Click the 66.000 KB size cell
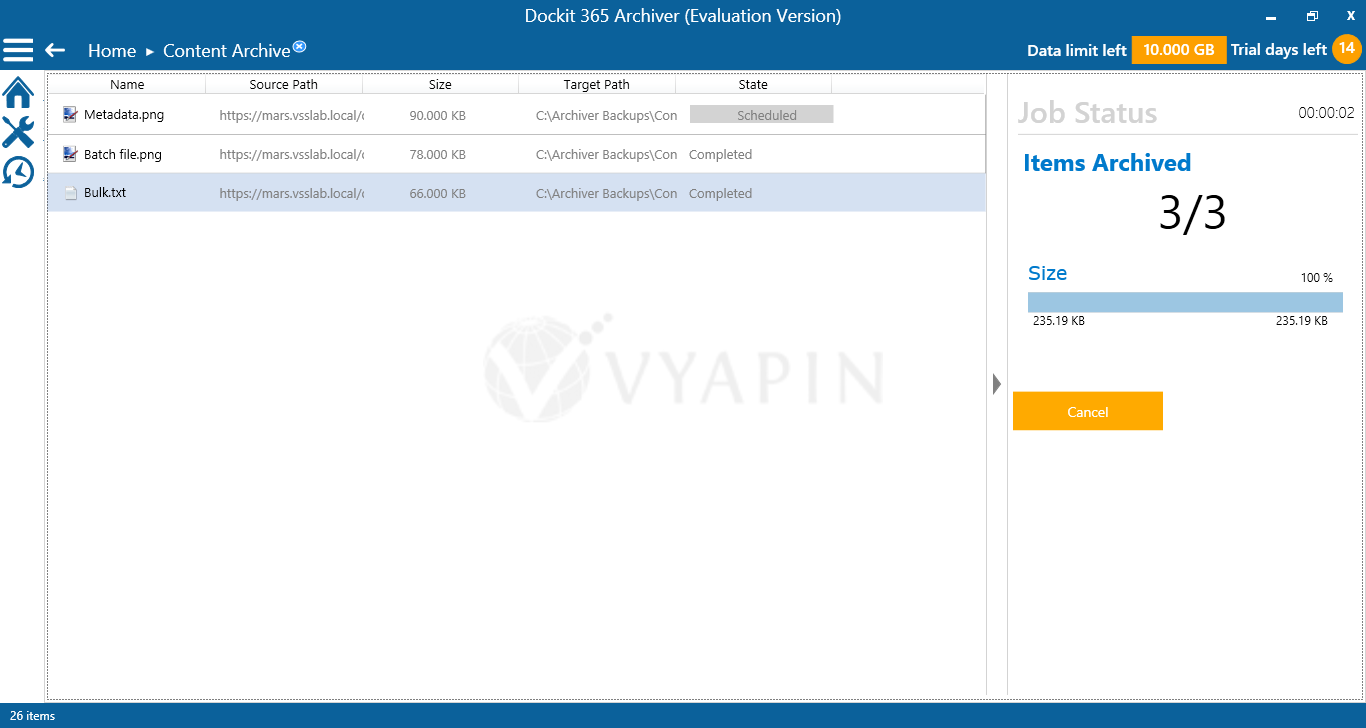 pyautogui.click(x=437, y=193)
